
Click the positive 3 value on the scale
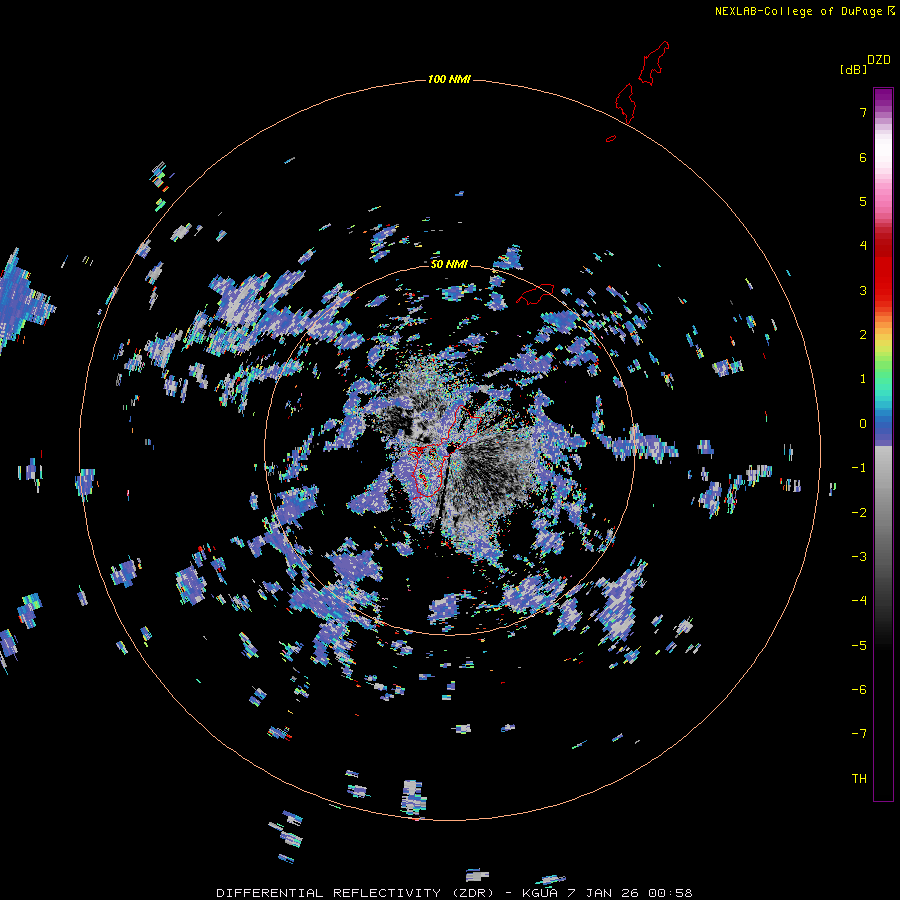863,290
